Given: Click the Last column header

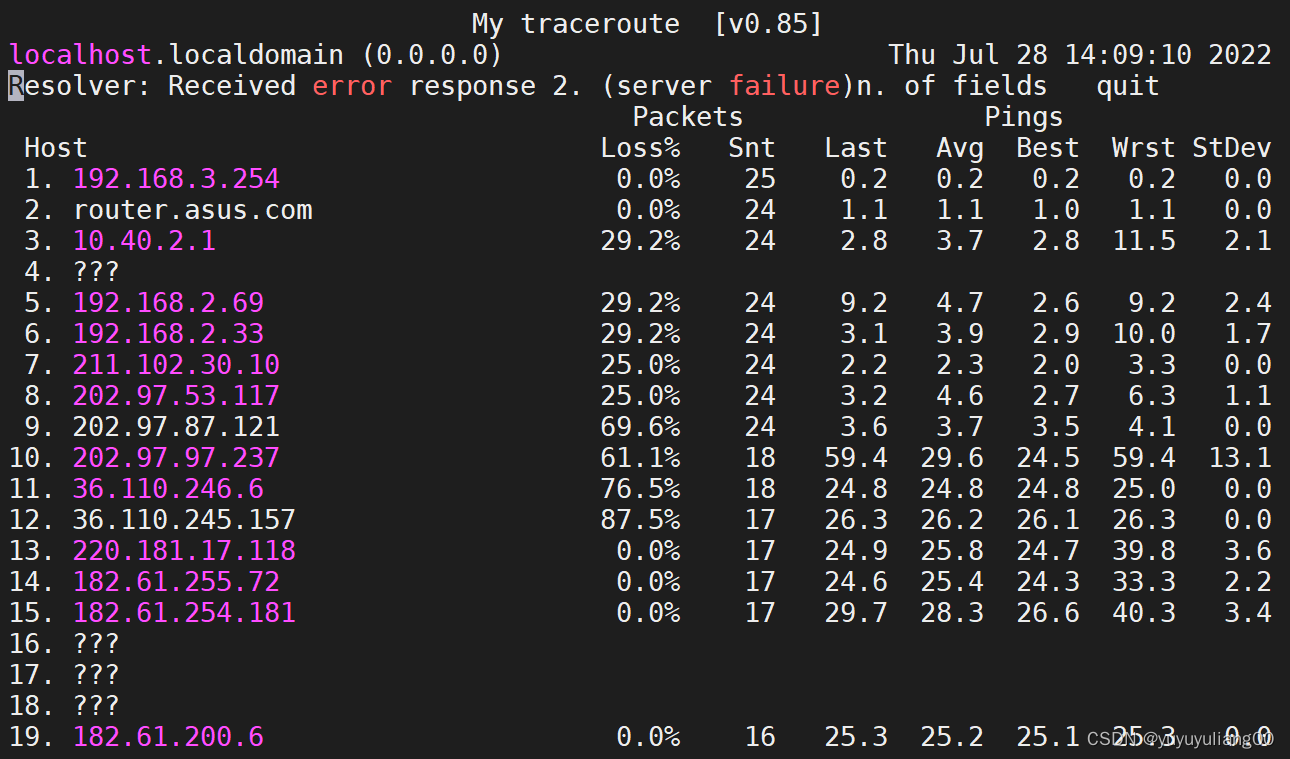Looking at the screenshot, I should tap(856, 147).
